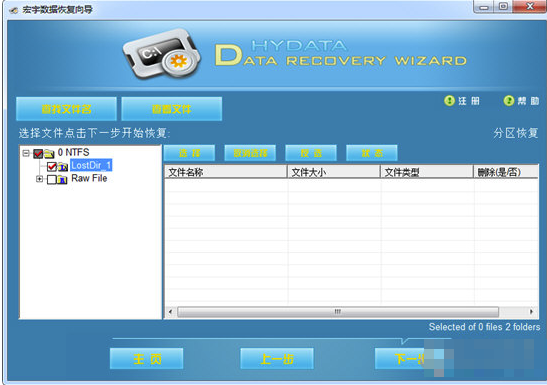Image resolution: width=547 pixels, height=385 pixels.
Task: Click the LostDir_1 folder icon
Action: coord(63,167)
